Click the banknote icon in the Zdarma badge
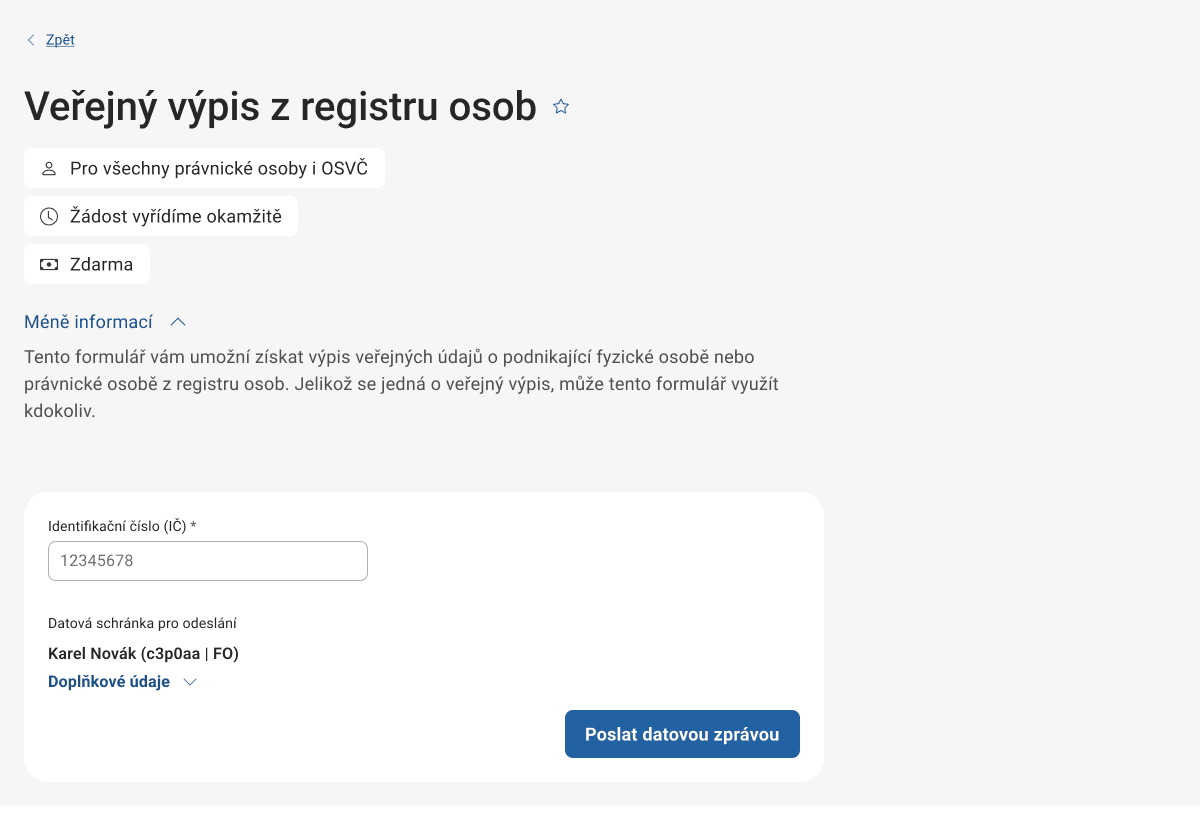The width and height of the screenshot is (1200, 830). pyautogui.click(x=48, y=264)
